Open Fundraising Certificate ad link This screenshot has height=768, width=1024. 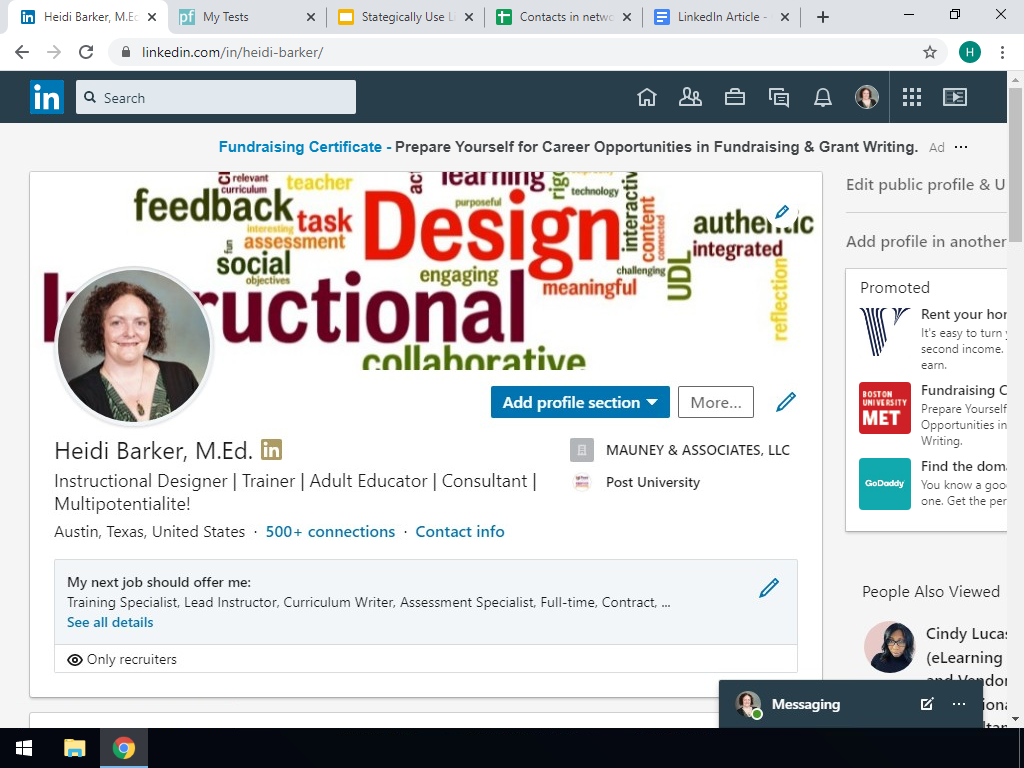[300, 147]
